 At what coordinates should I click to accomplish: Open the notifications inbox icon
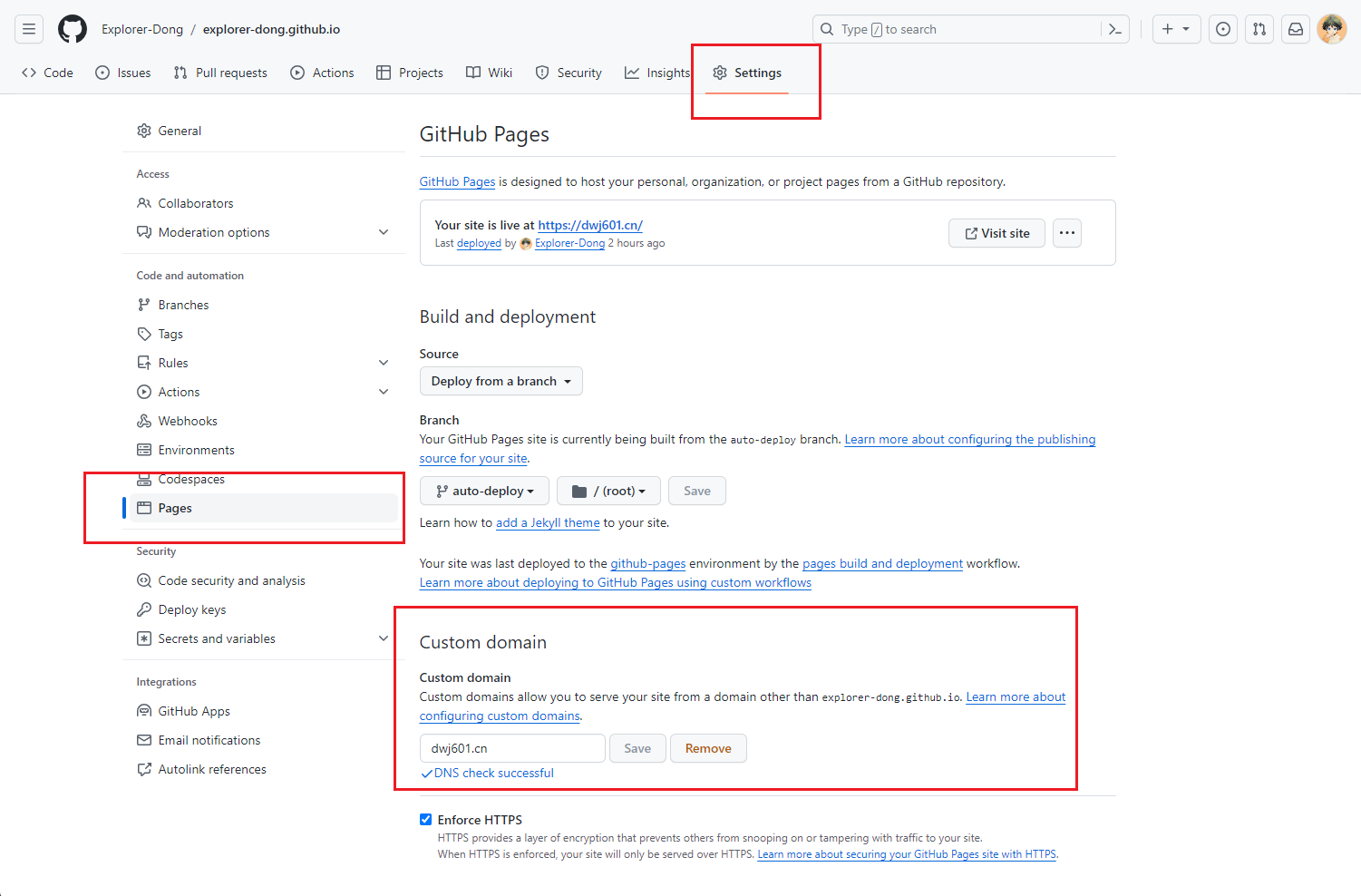point(1296,29)
